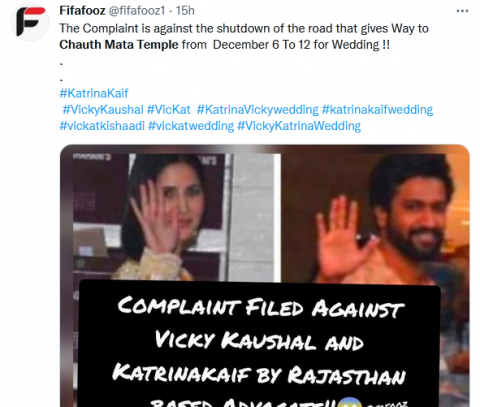Open the #vickatwedding hashtag

click(x=191, y=126)
